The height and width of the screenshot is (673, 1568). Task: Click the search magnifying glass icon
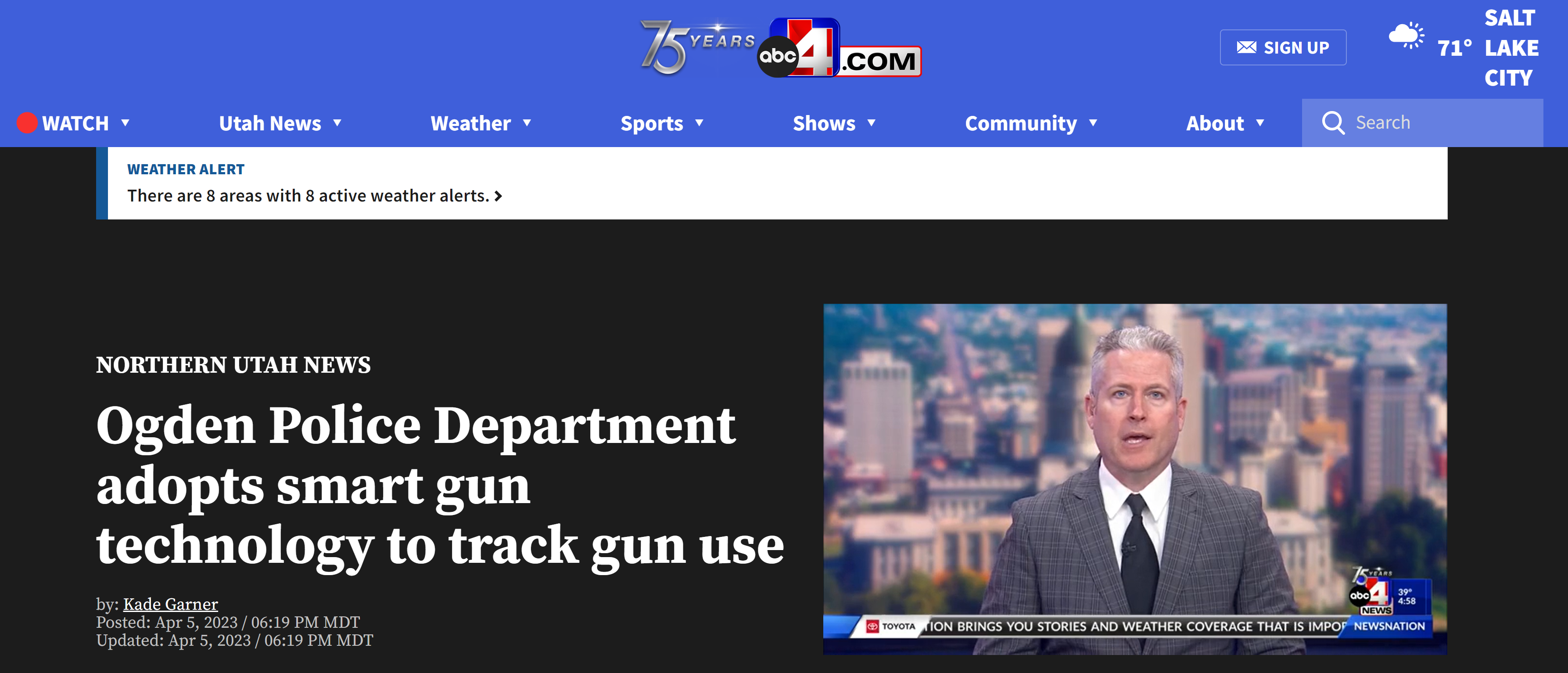click(x=1332, y=123)
